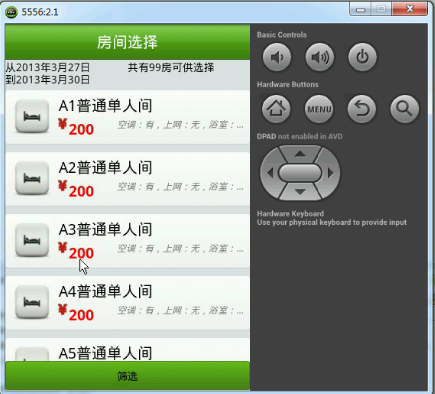Click the bed icon for A2普通单人间
Viewport: 435px width, 394px height.
[x=32, y=178]
